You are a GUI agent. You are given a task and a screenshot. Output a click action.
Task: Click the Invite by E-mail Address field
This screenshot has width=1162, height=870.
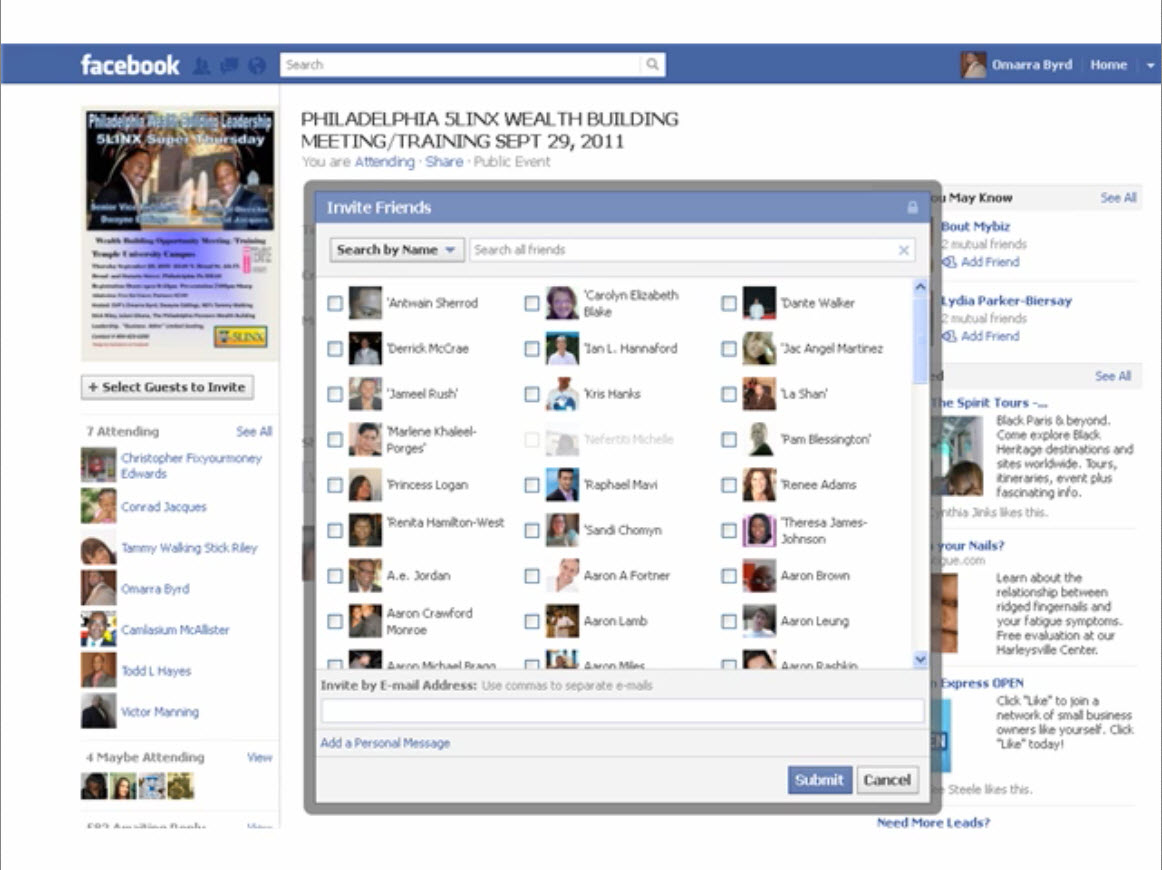click(622, 711)
